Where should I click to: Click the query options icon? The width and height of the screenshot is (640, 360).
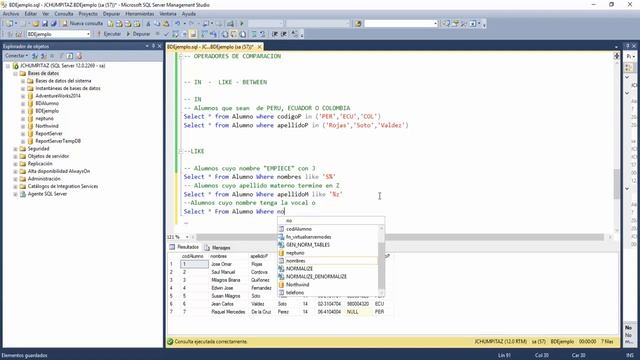tap(184, 34)
